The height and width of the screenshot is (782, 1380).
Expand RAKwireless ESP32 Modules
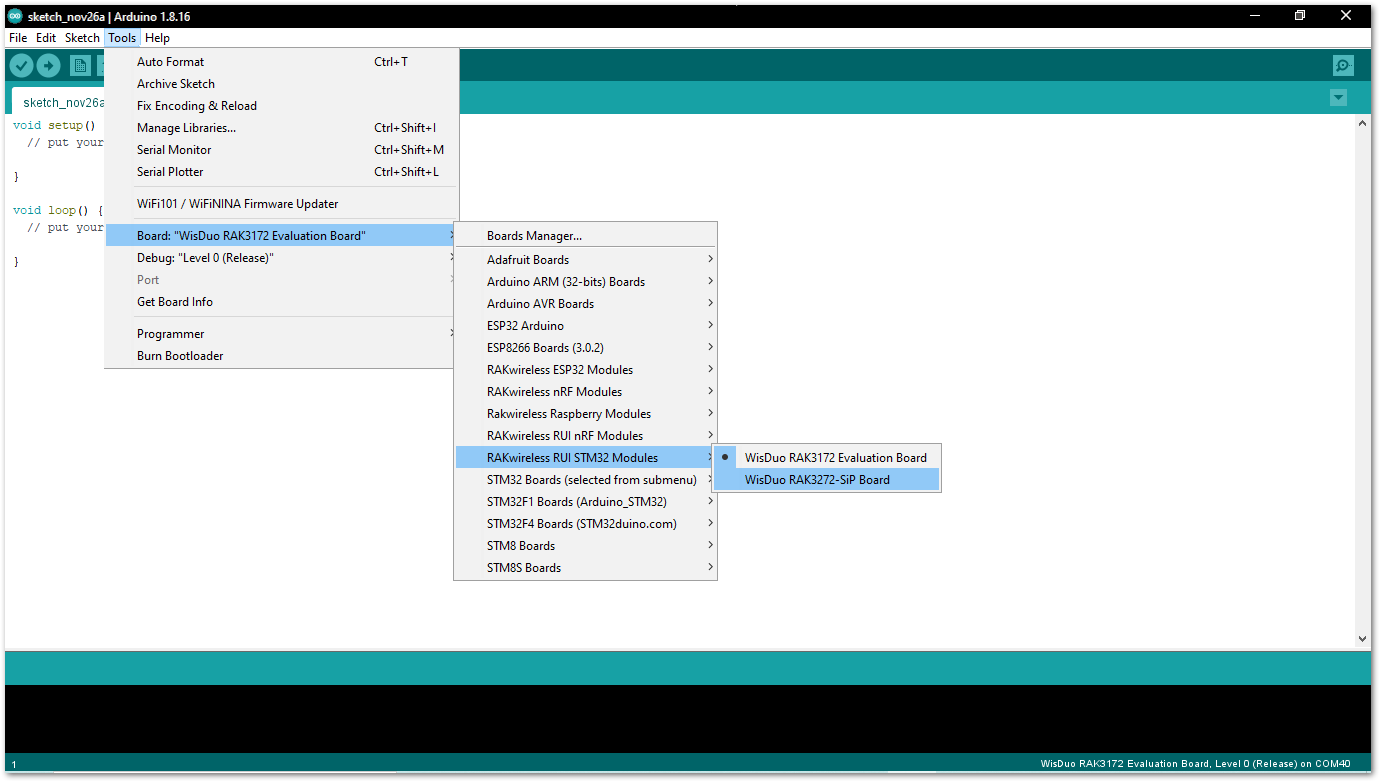pyautogui.click(x=586, y=370)
